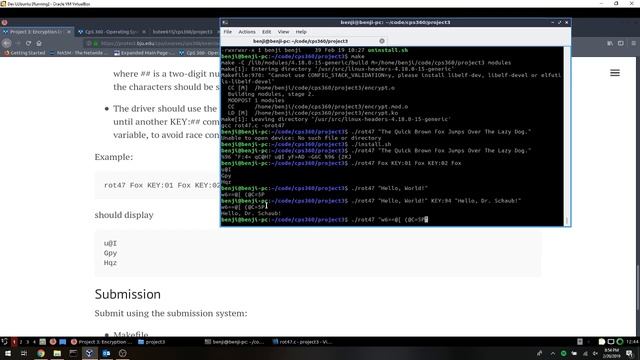This screenshot has height=360, width=640.
Task: Click Windows taskbar clock
Action: (612, 353)
